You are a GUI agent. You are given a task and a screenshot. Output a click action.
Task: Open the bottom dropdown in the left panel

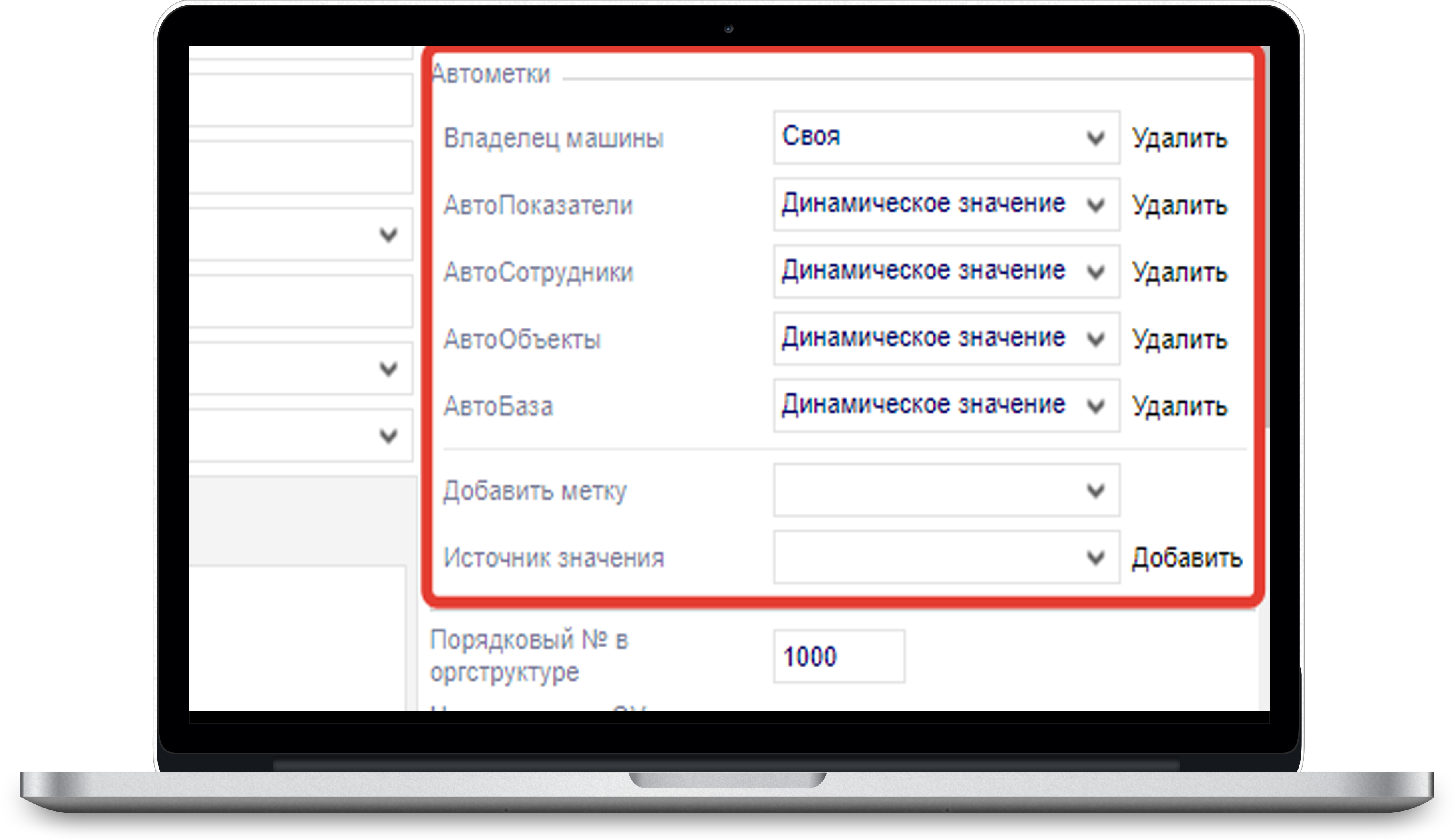[300, 435]
